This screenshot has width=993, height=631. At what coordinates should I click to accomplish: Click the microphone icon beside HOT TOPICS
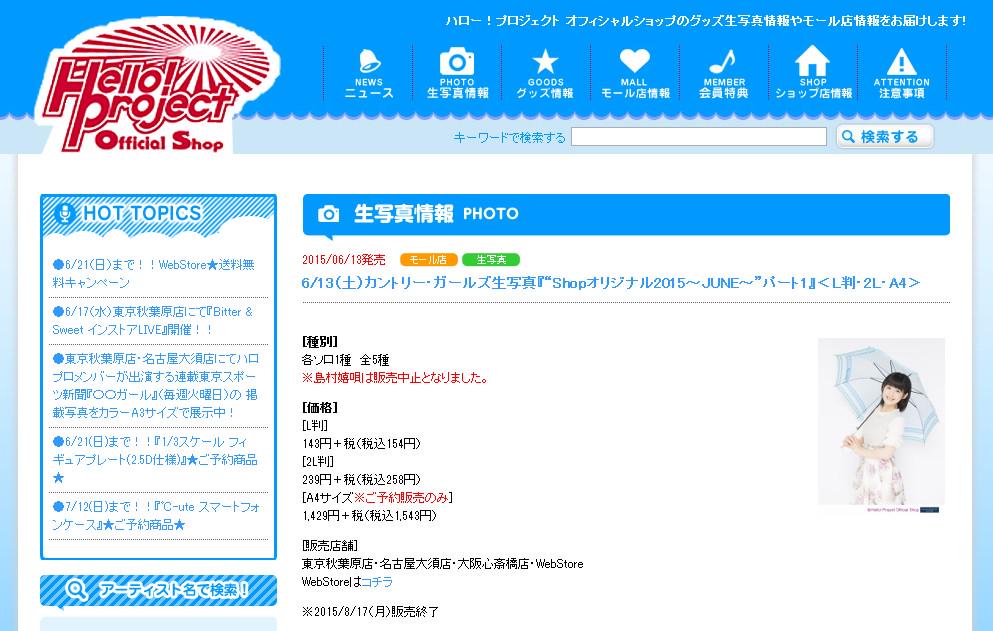64,214
